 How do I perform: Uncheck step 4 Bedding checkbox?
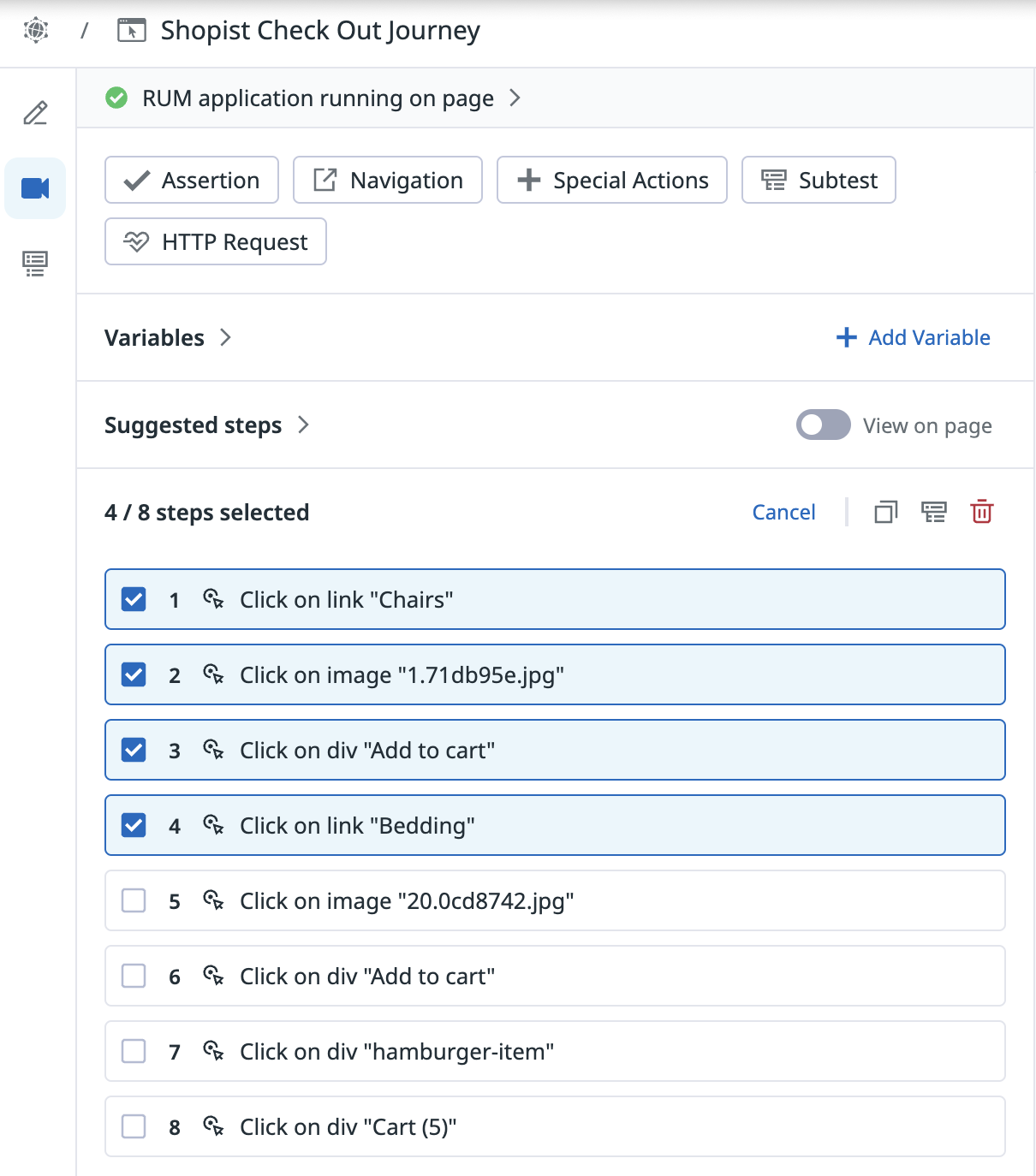(134, 825)
